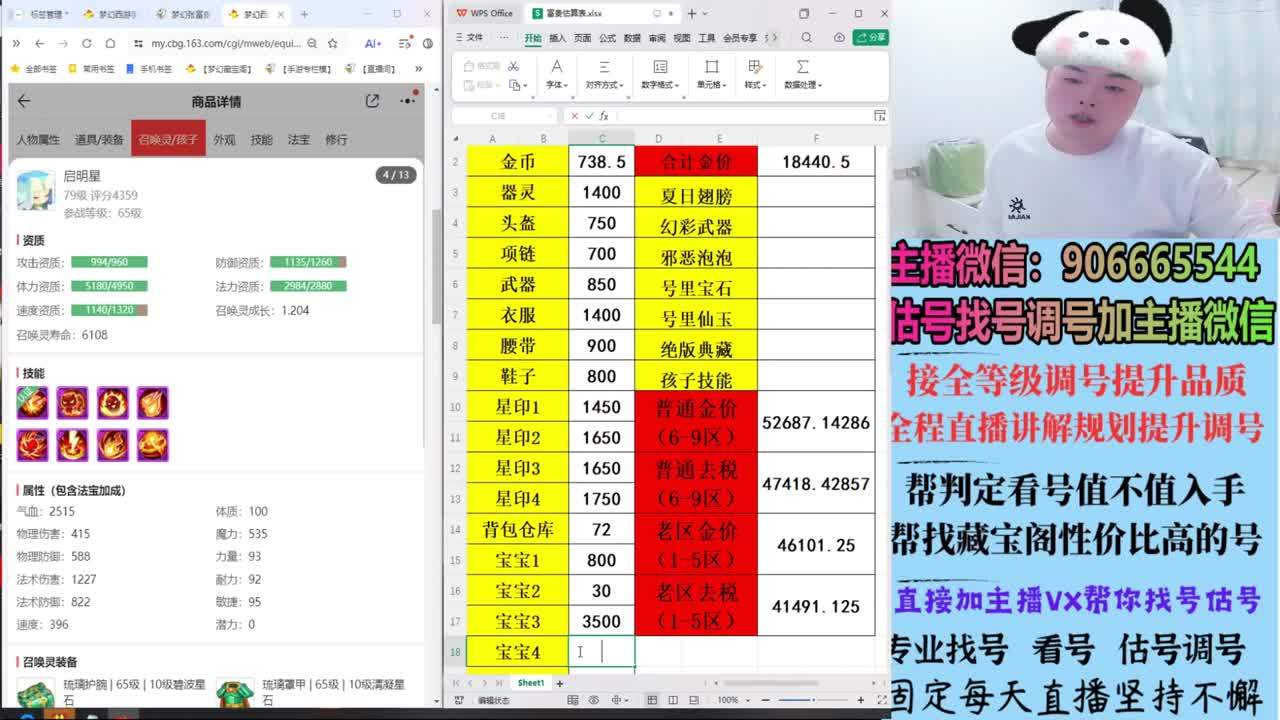Click the WPS cloud upload icon

[839, 37]
